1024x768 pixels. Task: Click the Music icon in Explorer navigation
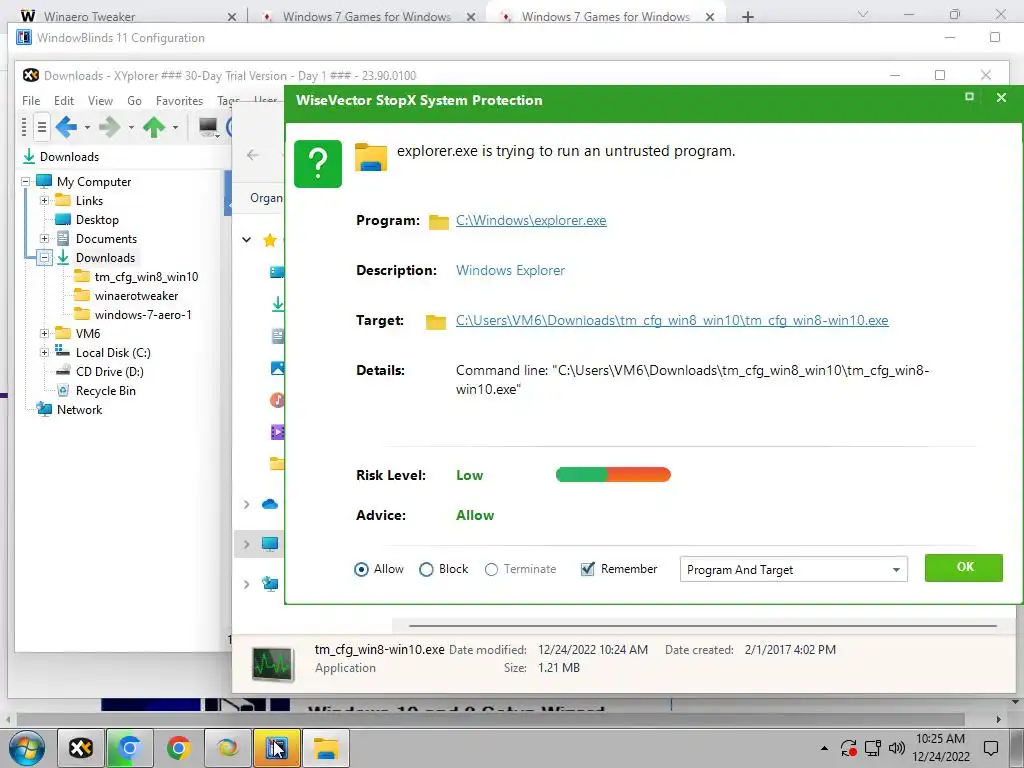[x=277, y=400]
